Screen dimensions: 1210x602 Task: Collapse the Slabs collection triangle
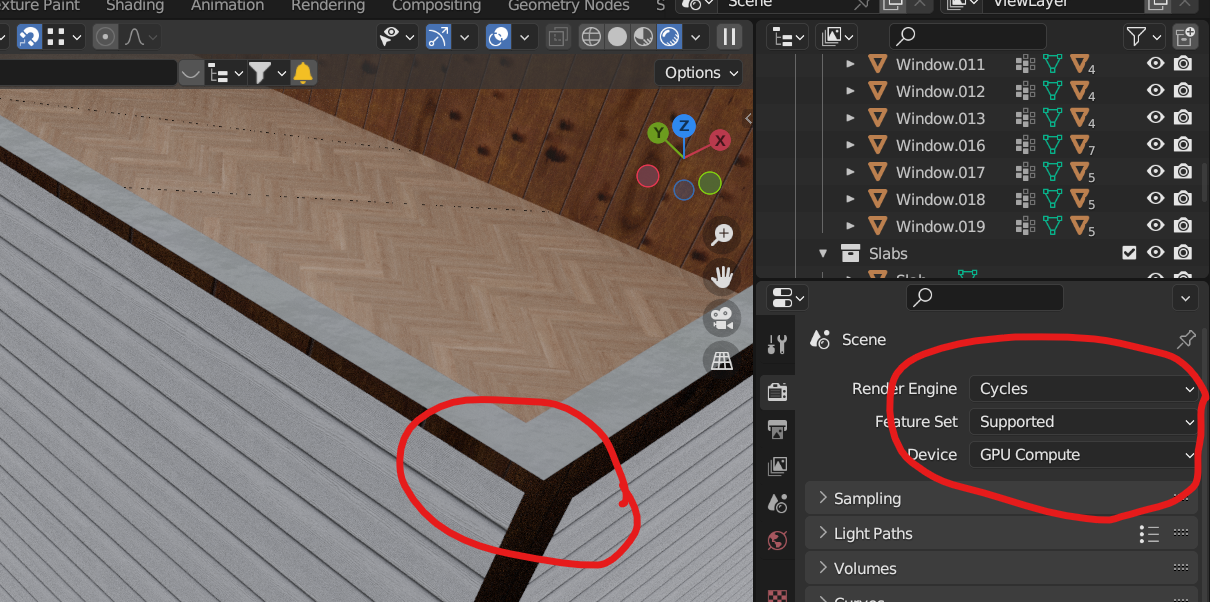coord(823,253)
